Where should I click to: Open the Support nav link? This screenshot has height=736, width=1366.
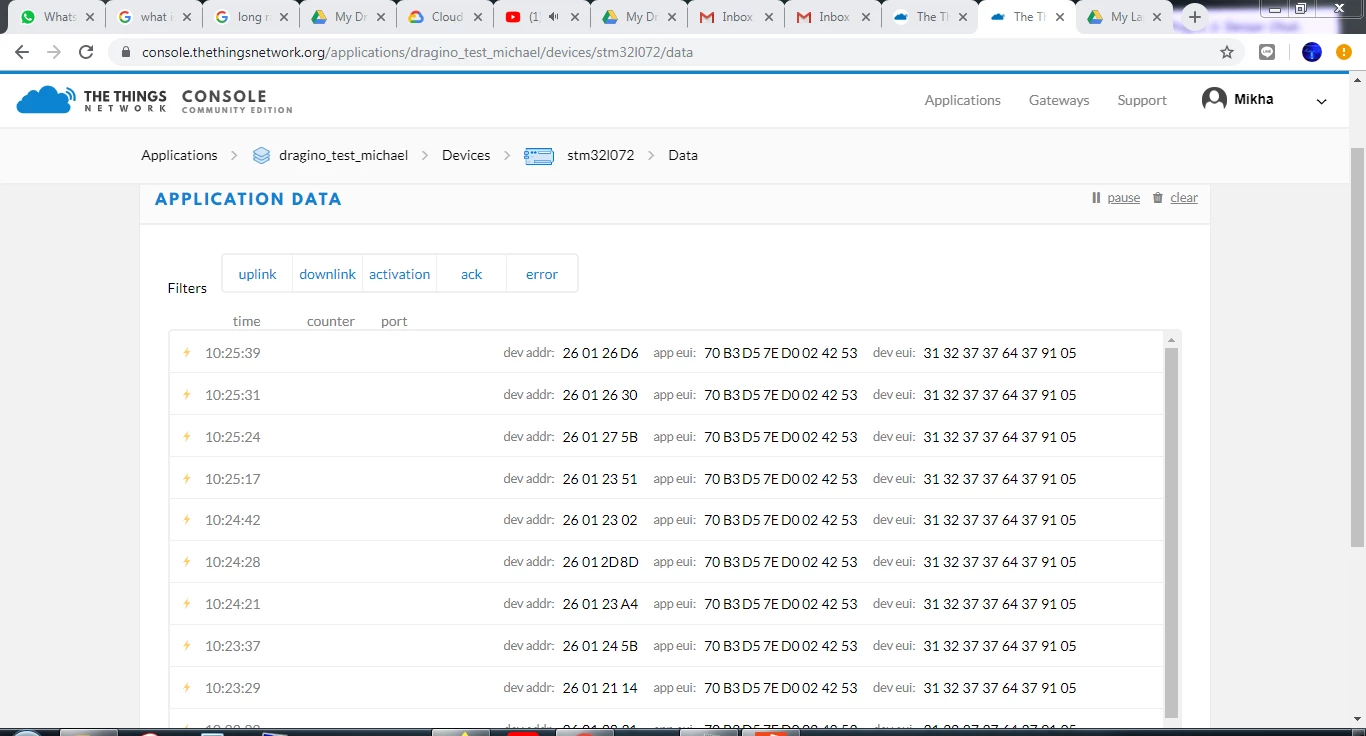pyautogui.click(x=1142, y=100)
